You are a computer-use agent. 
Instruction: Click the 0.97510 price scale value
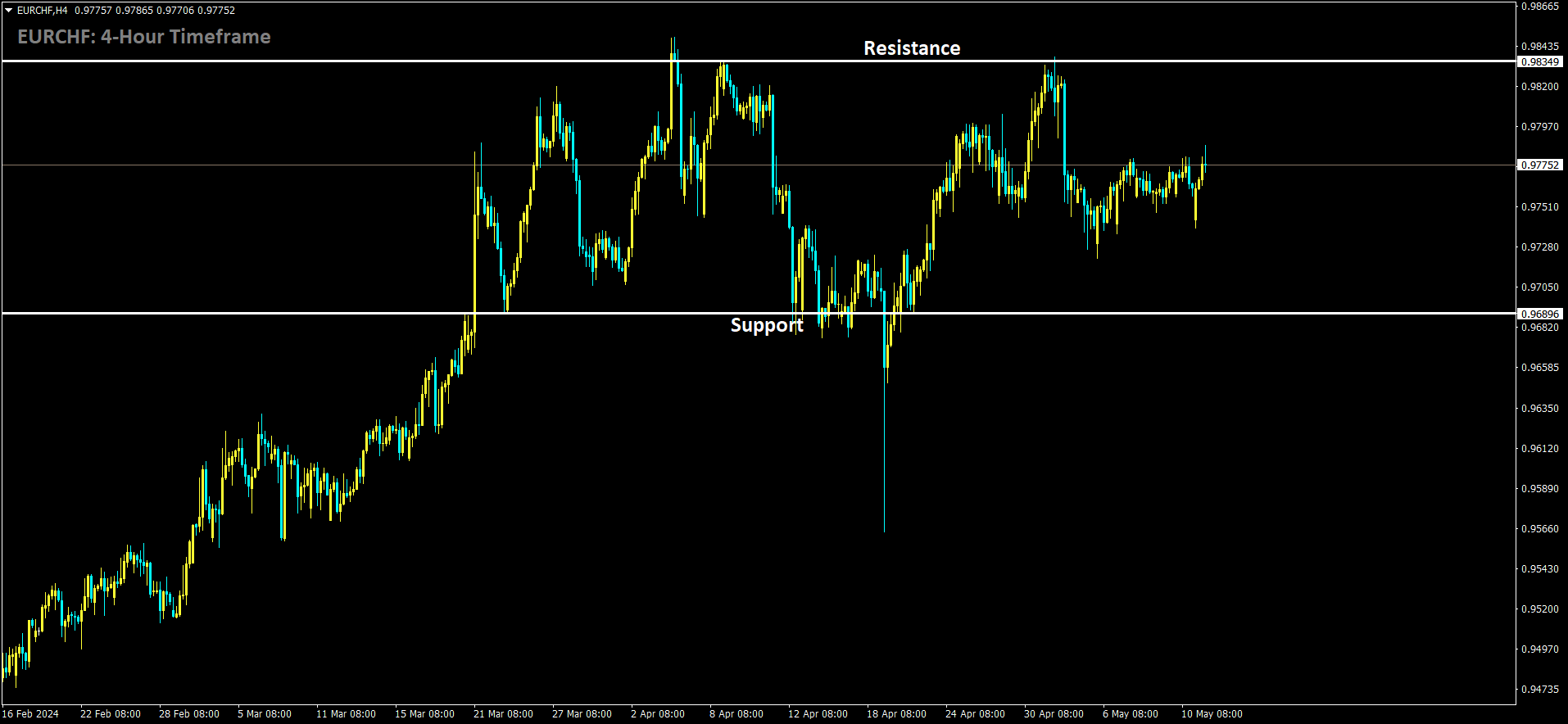tap(1540, 206)
